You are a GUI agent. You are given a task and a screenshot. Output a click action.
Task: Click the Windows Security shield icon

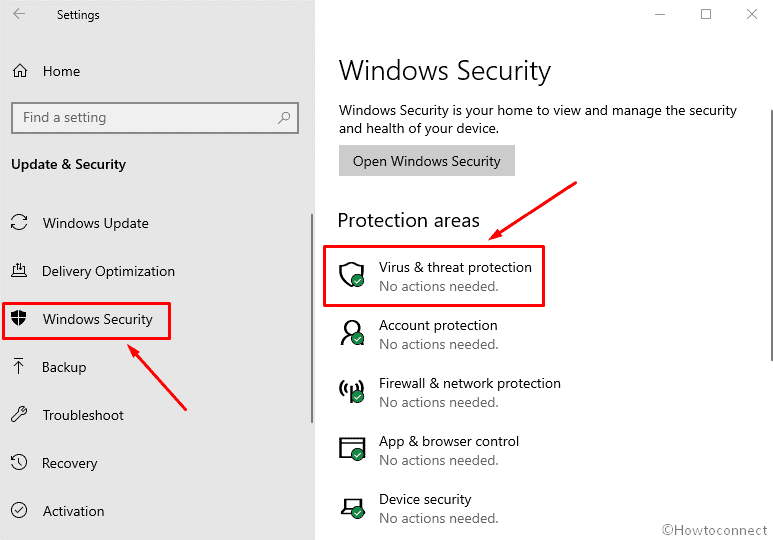19,319
